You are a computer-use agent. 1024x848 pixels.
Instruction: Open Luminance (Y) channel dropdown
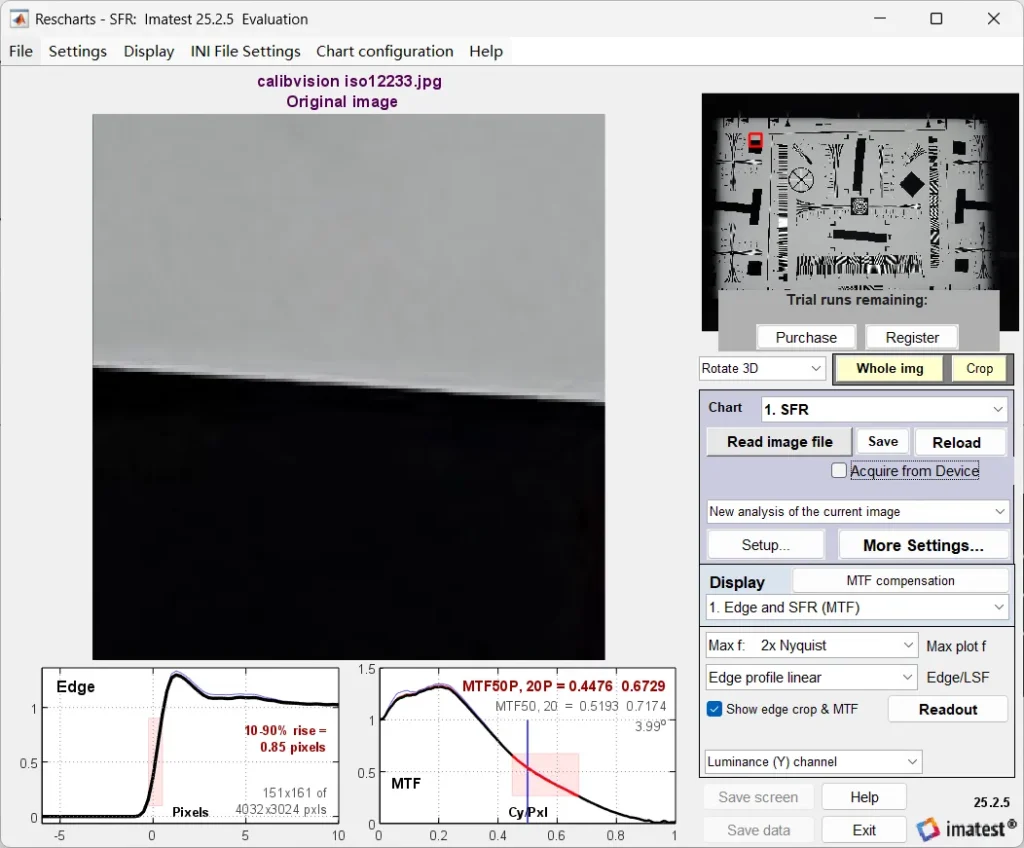[x=814, y=762]
